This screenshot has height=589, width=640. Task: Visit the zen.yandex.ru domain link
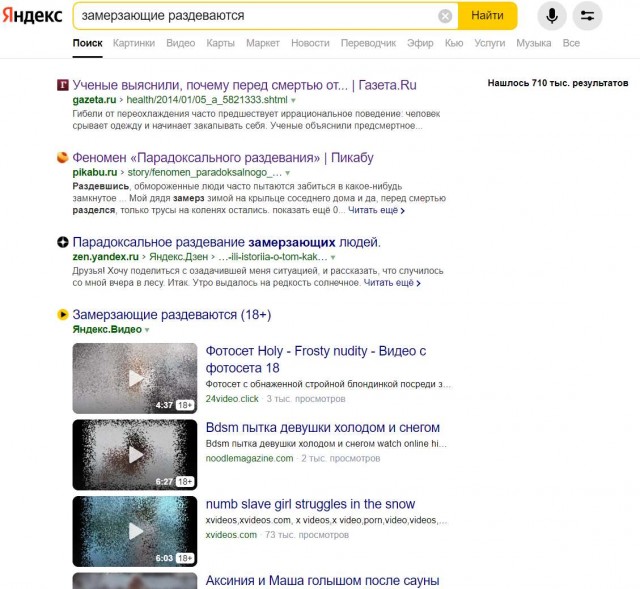(x=106, y=257)
